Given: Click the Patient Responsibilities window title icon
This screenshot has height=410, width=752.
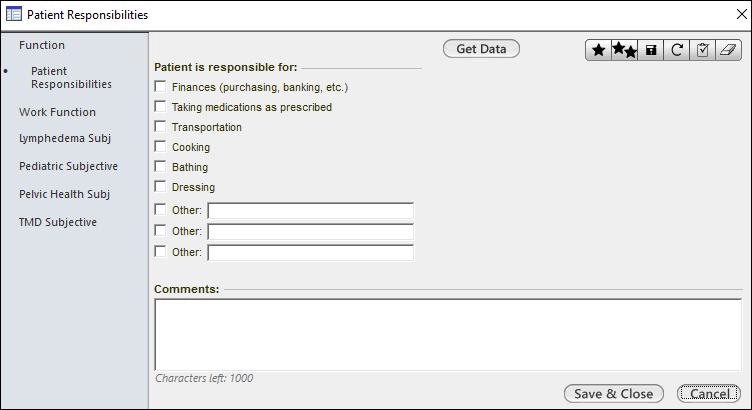Looking at the screenshot, I should point(13,14).
